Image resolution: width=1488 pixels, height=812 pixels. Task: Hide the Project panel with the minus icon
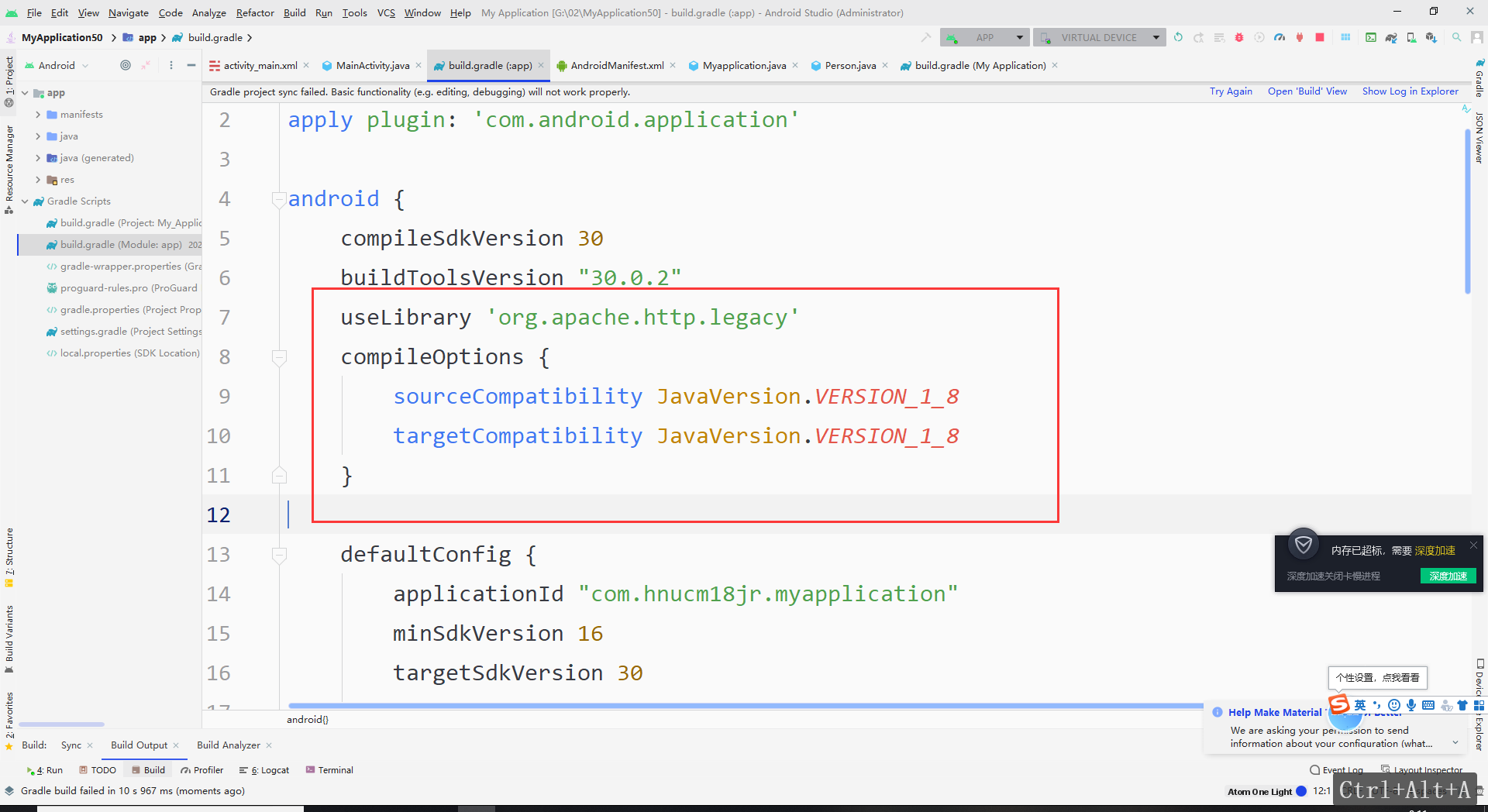[191, 65]
